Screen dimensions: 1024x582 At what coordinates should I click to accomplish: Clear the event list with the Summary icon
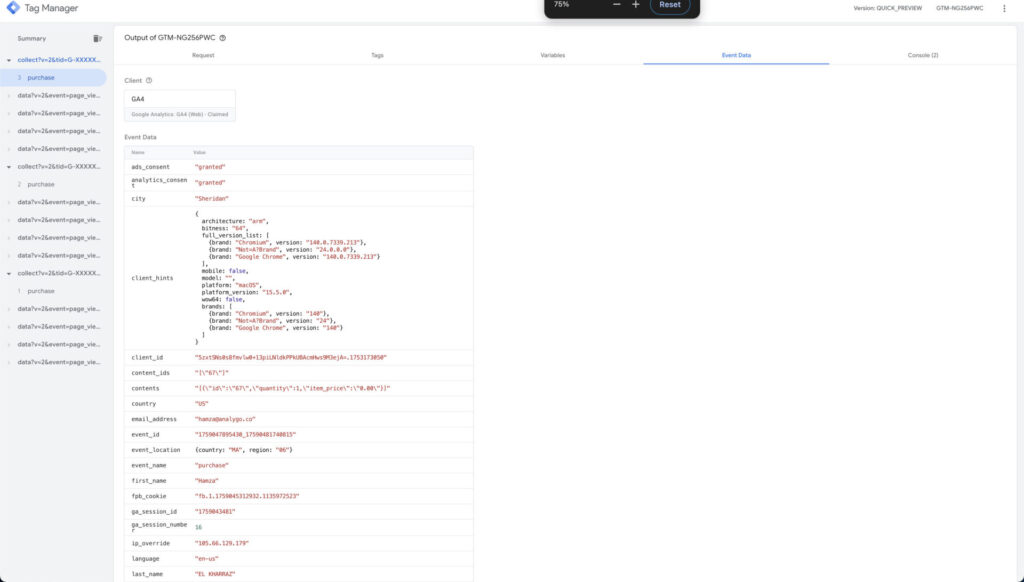[x=97, y=38]
